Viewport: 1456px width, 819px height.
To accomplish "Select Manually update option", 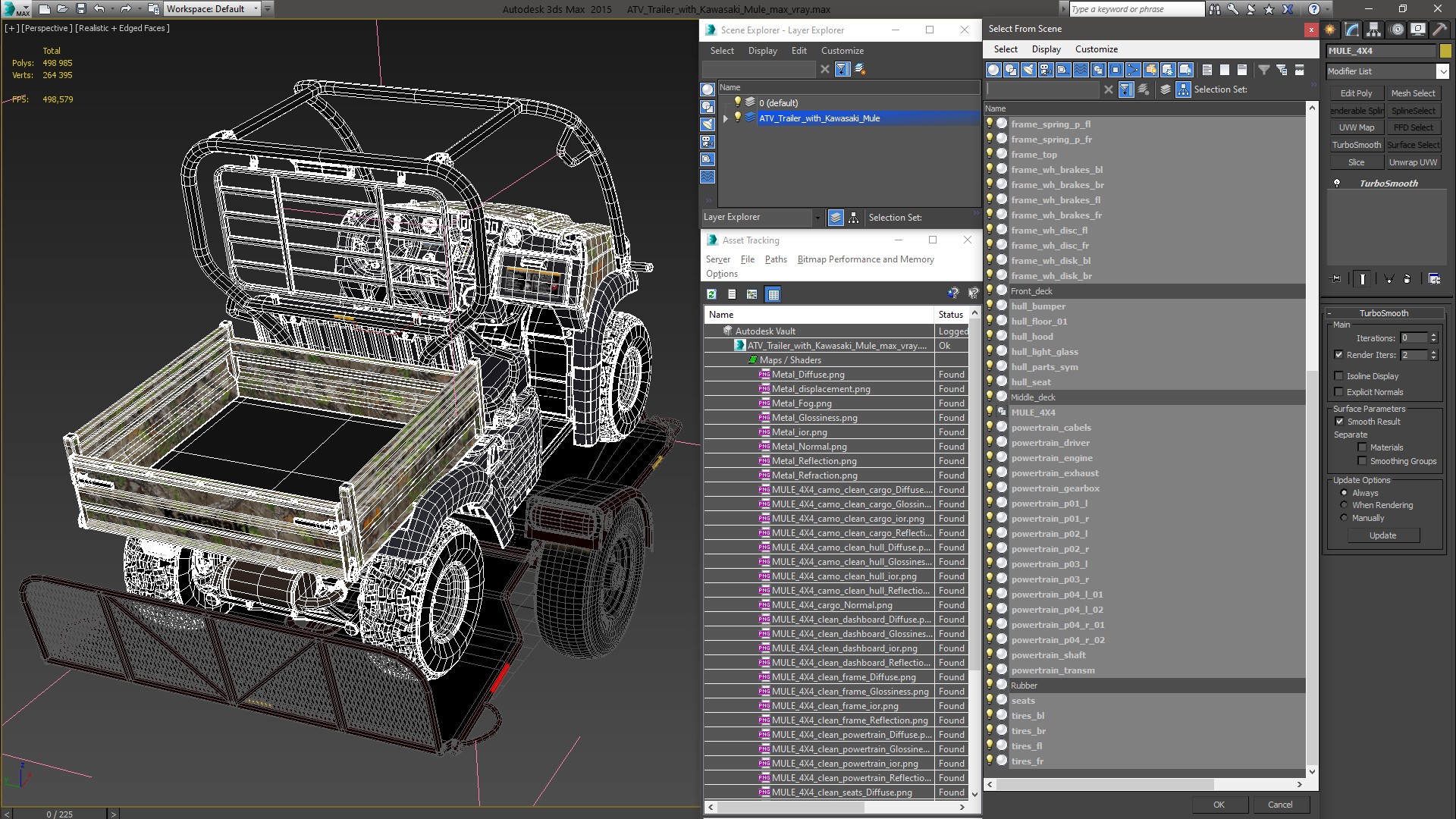I will point(1344,517).
